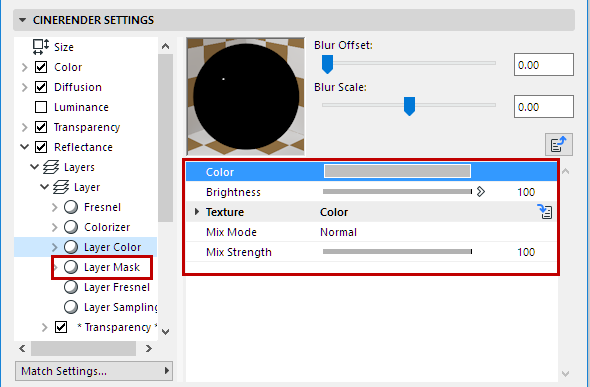Select the Size channel
This screenshot has width=590, height=387.
[x=64, y=47]
